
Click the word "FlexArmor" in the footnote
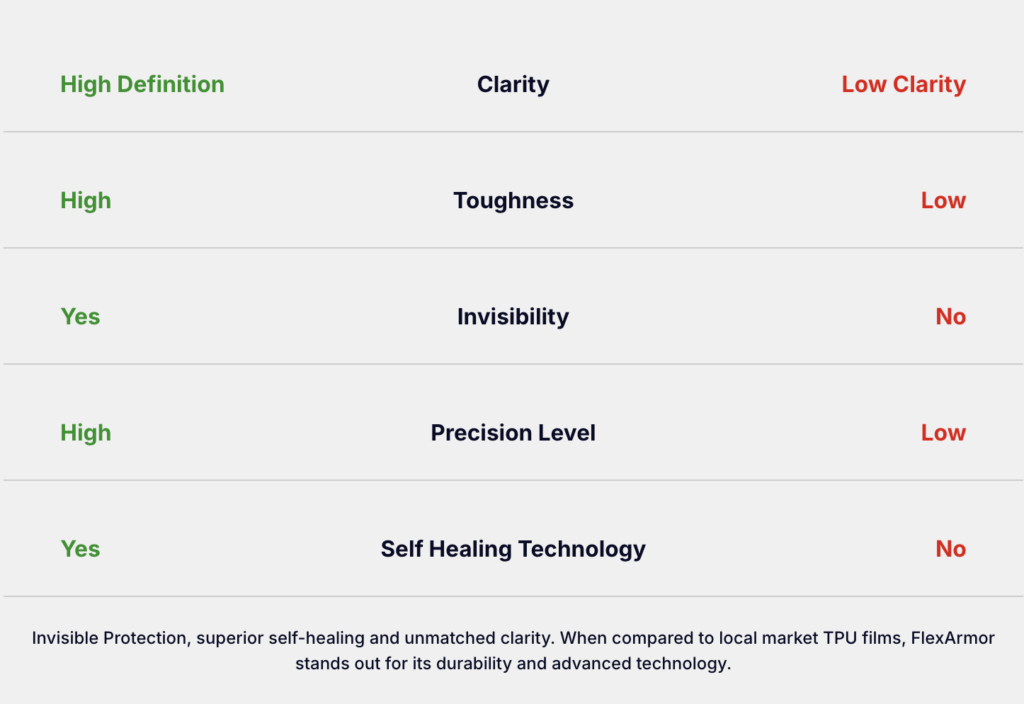(952, 638)
